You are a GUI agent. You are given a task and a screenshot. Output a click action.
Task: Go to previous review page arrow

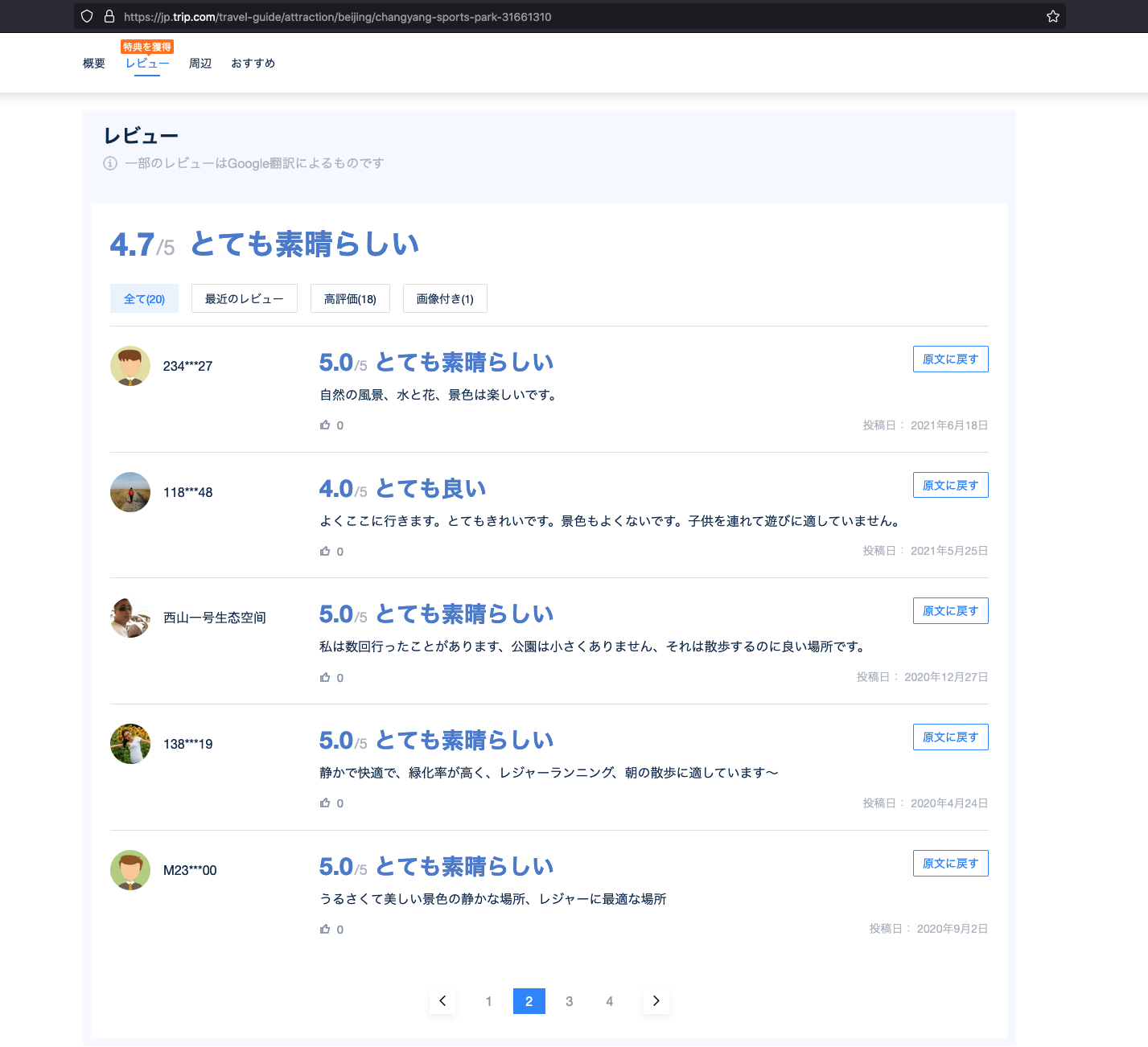(x=442, y=1001)
